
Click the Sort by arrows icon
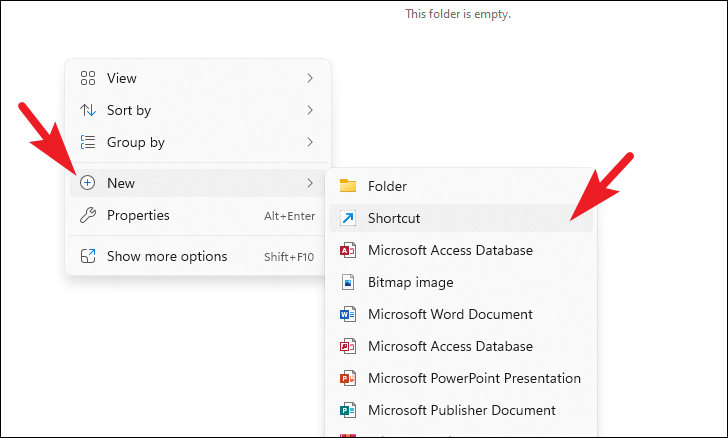pos(87,110)
